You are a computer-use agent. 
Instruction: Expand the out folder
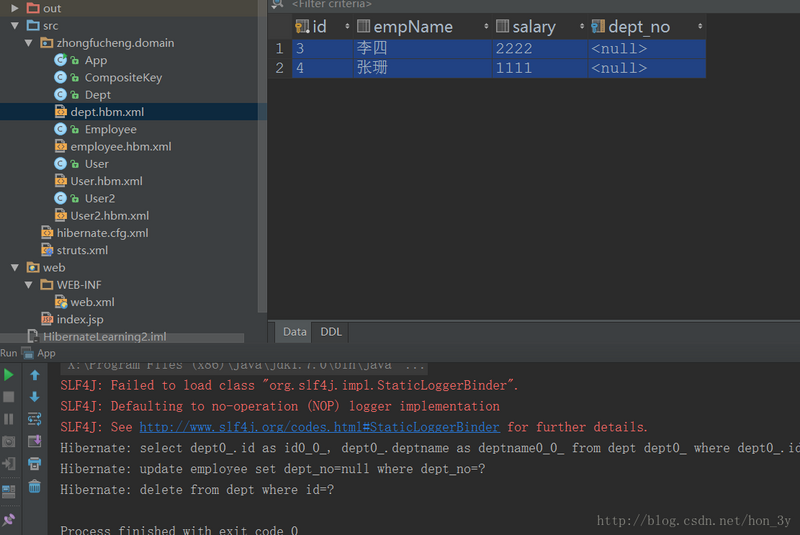[x=15, y=8]
